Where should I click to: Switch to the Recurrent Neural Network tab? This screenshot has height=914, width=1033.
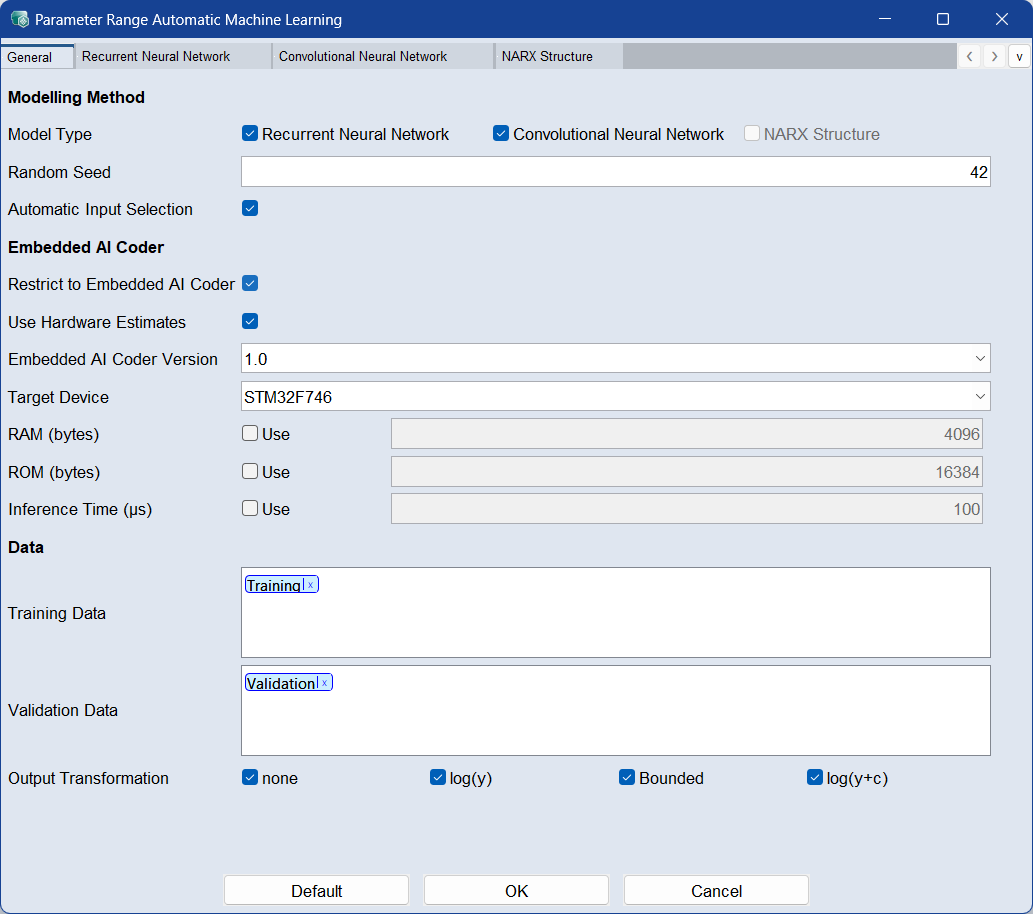156,57
